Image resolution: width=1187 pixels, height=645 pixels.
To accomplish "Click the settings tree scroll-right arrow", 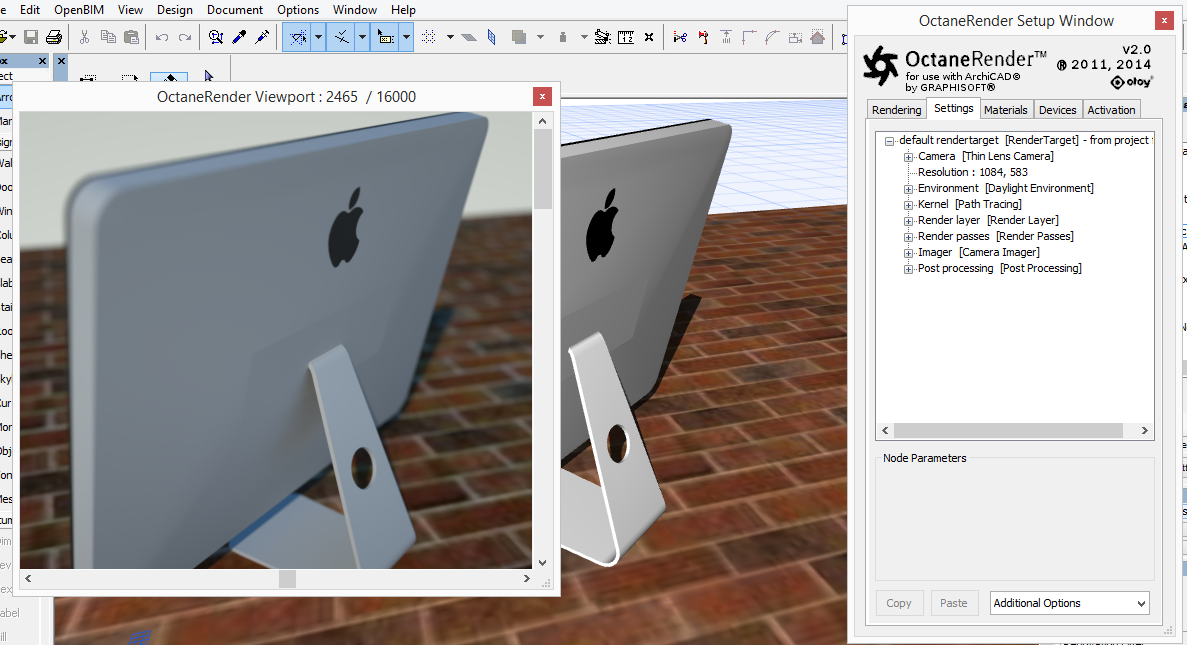I will tap(1145, 430).
